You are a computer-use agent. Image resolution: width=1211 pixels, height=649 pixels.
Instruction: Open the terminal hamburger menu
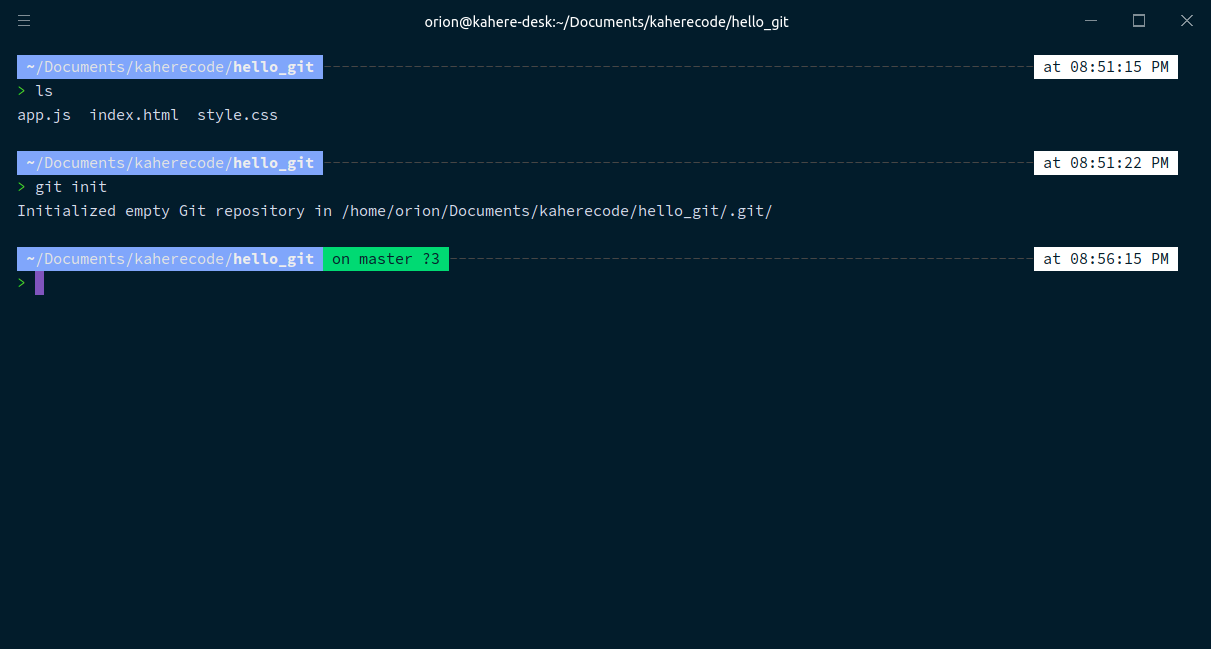(24, 21)
